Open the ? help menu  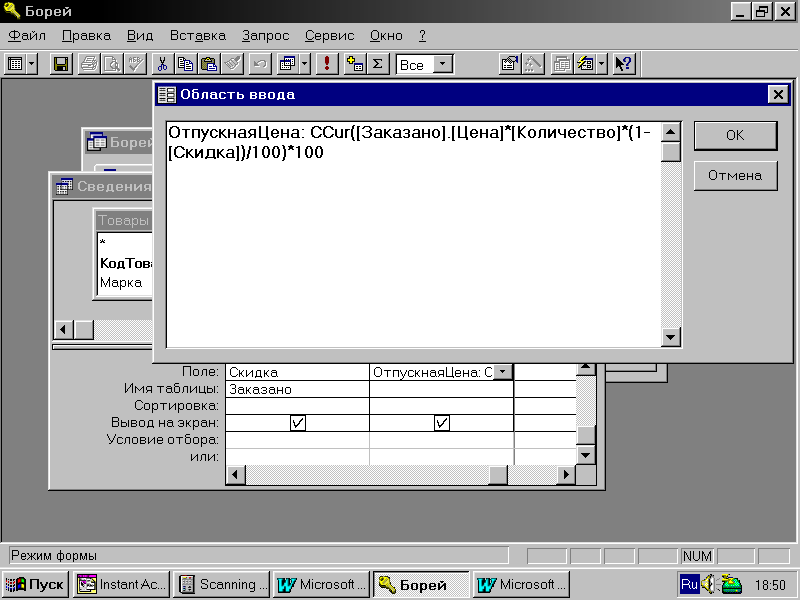[422, 36]
